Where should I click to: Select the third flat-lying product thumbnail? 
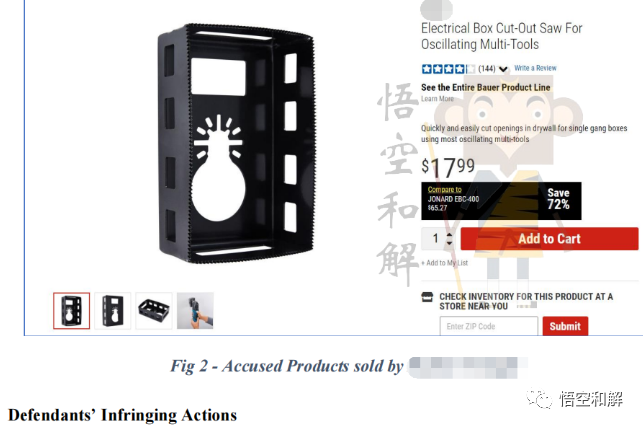click(x=154, y=311)
